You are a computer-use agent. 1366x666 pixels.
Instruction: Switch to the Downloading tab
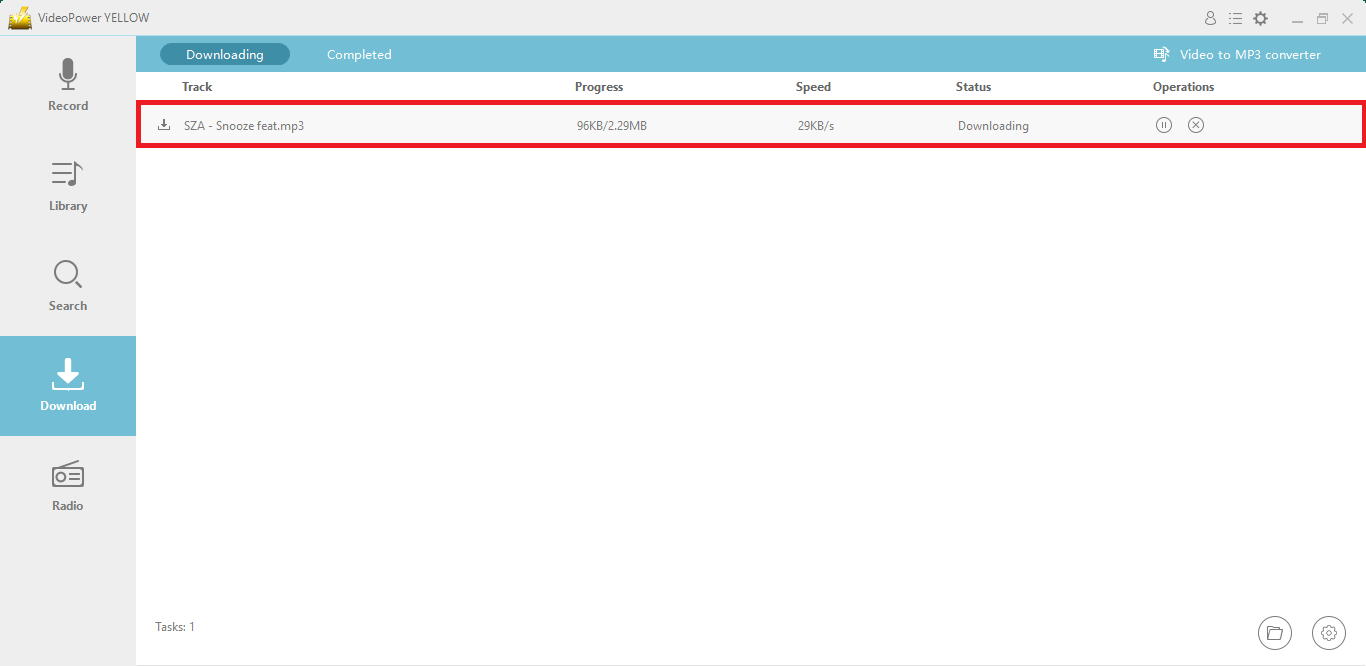click(225, 54)
